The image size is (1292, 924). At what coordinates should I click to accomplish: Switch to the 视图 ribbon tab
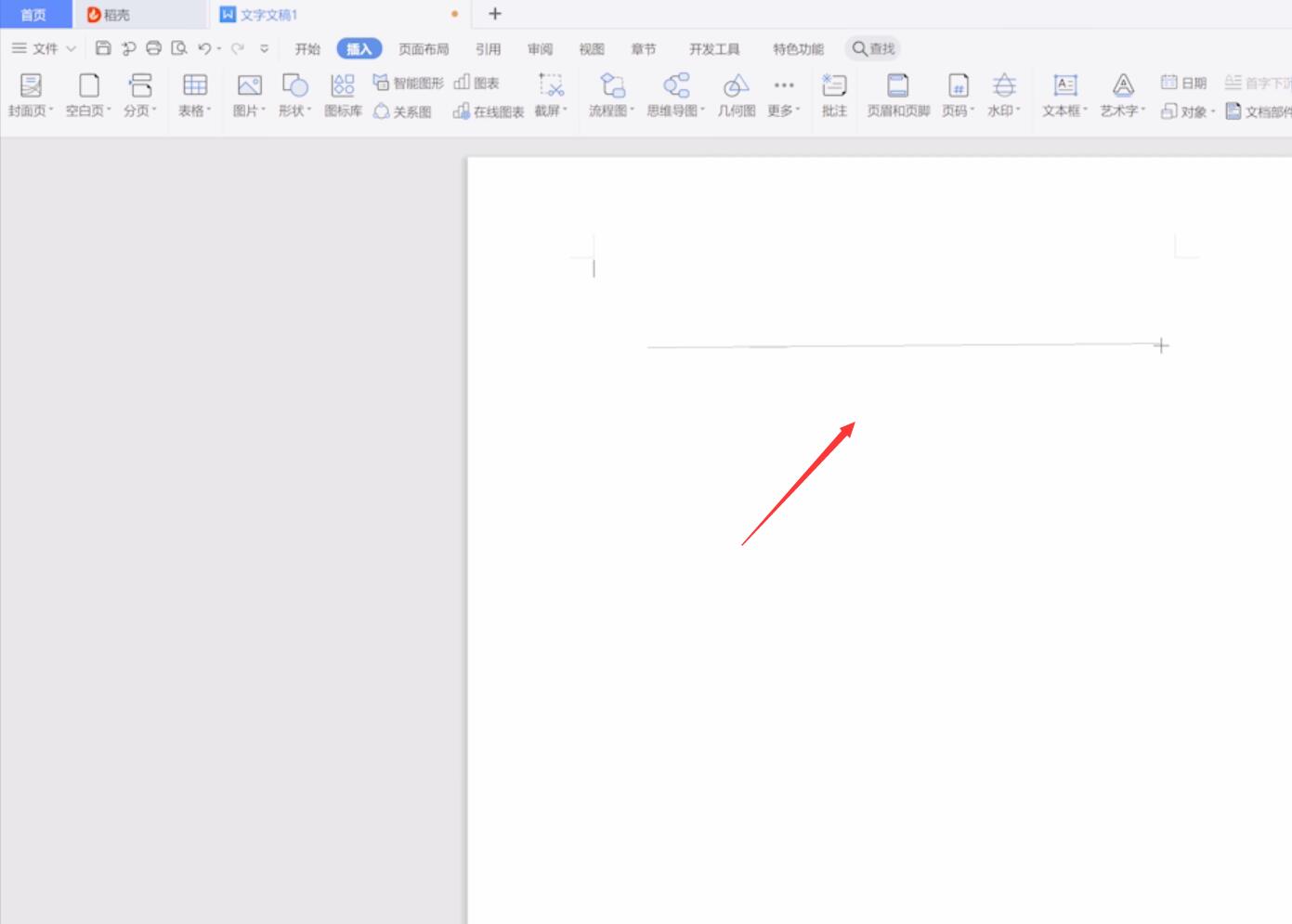pos(592,49)
